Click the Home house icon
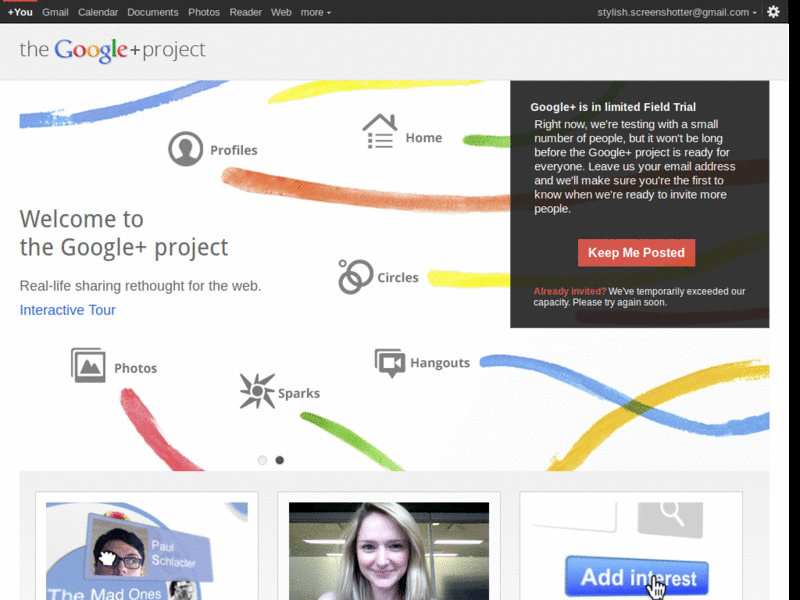Screen dimensions: 800x600 pos(380,131)
